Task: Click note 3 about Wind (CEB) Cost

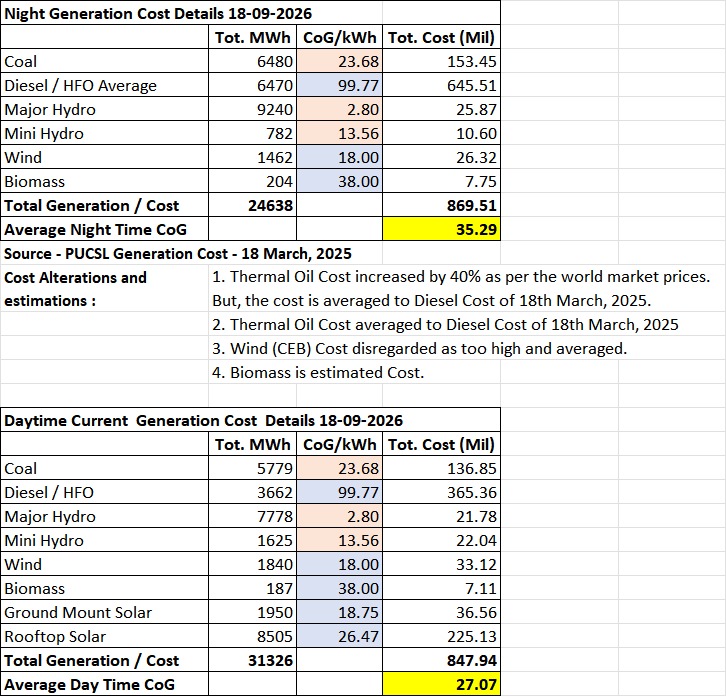Action: (419, 349)
